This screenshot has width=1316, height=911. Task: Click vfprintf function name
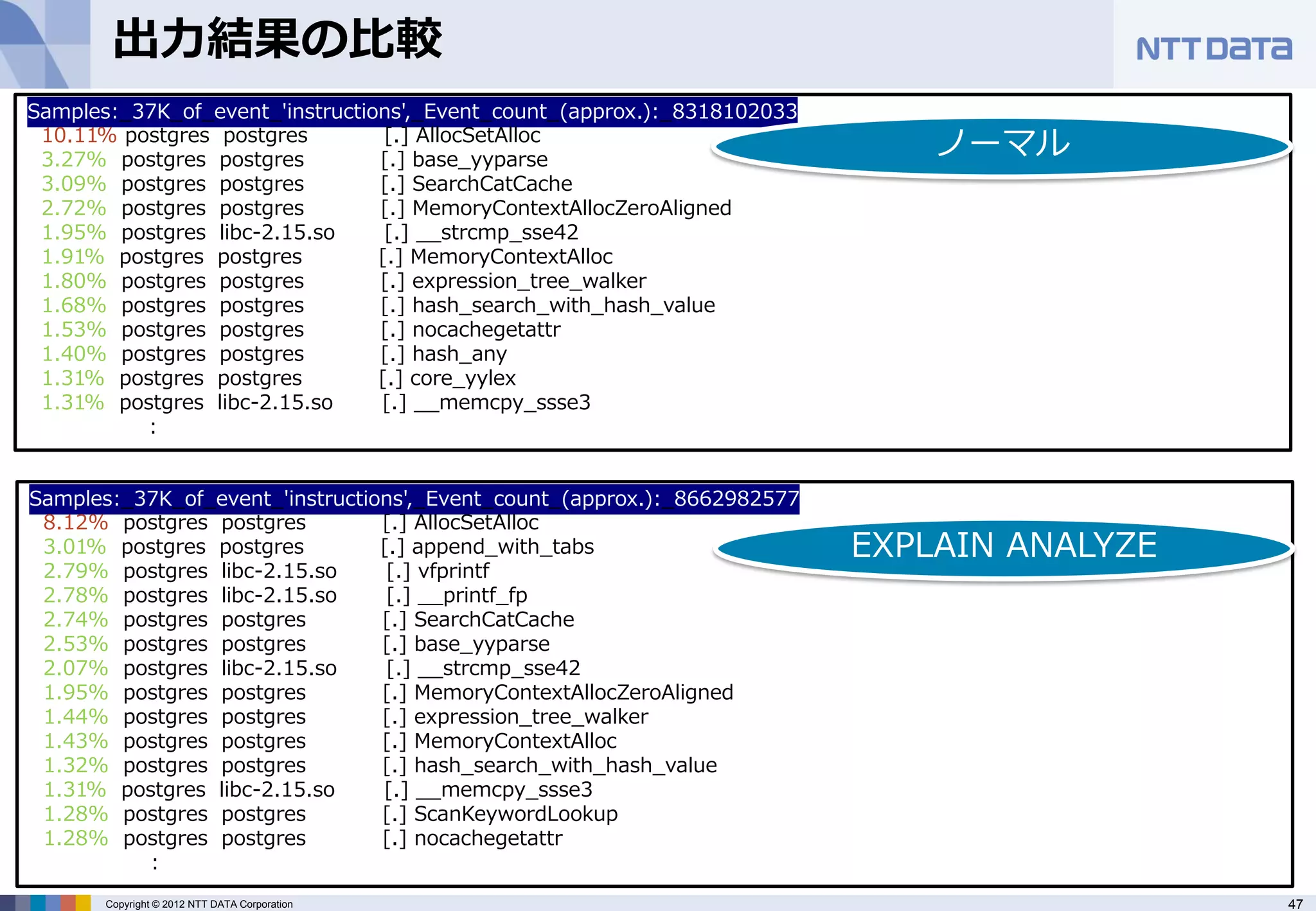click(x=454, y=571)
